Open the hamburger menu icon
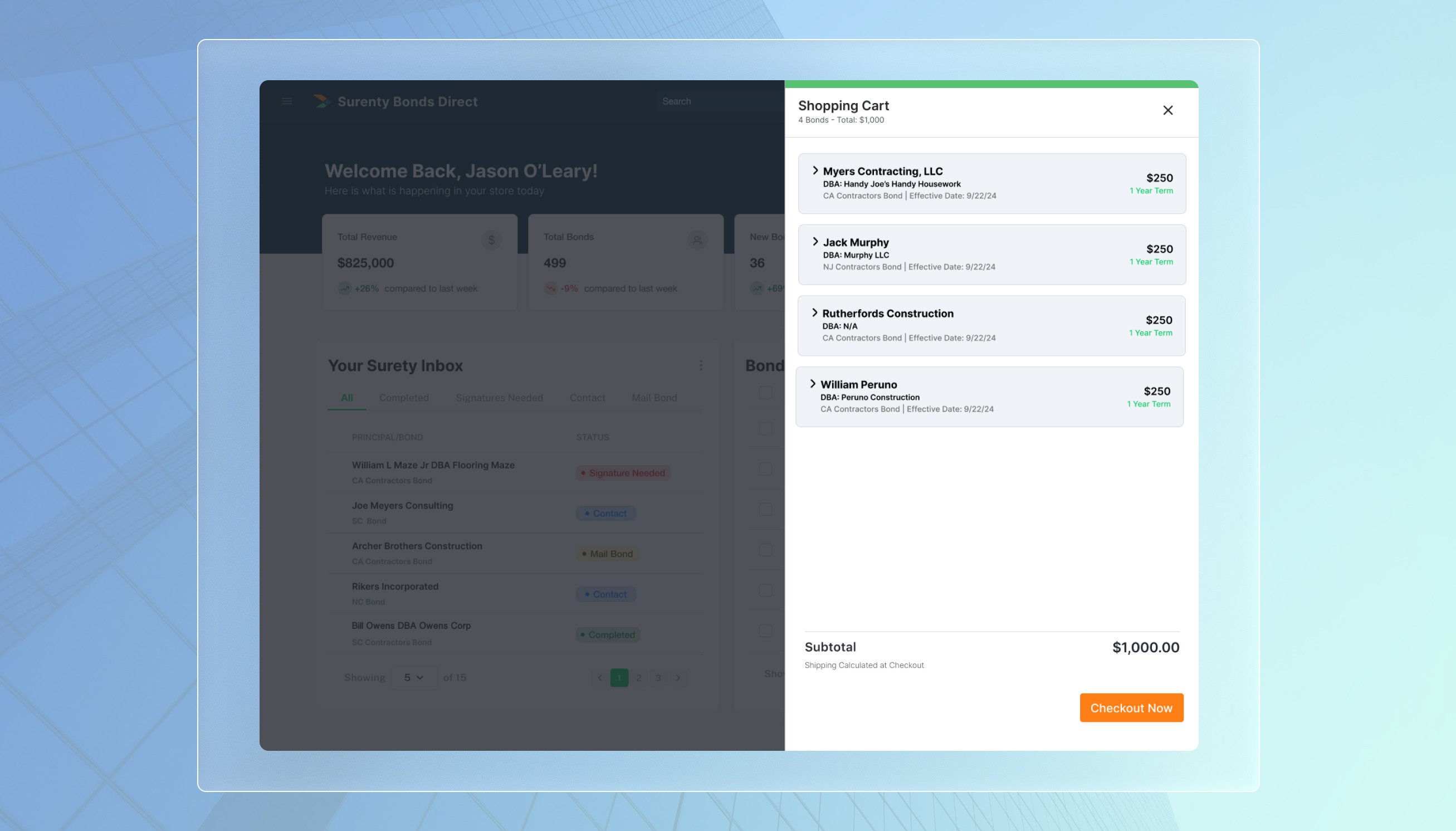 click(x=286, y=101)
